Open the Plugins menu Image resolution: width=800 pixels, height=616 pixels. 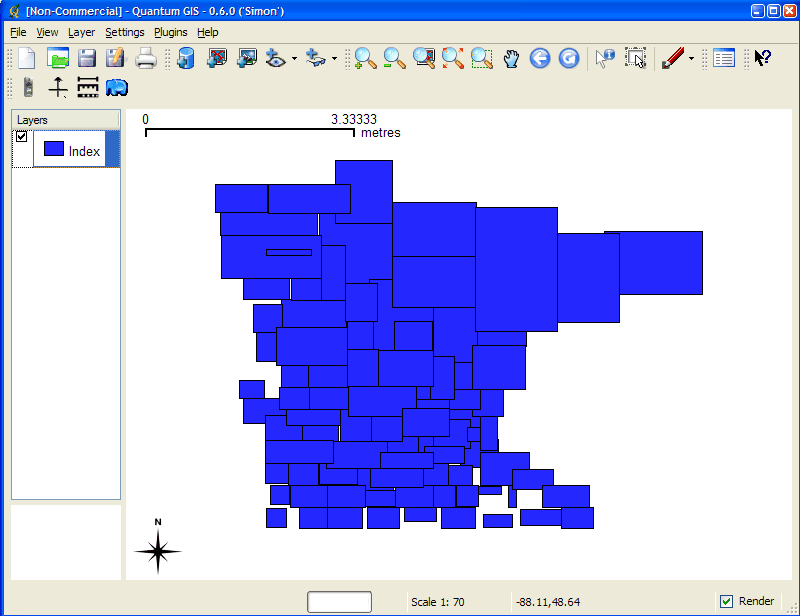(170, 32)
